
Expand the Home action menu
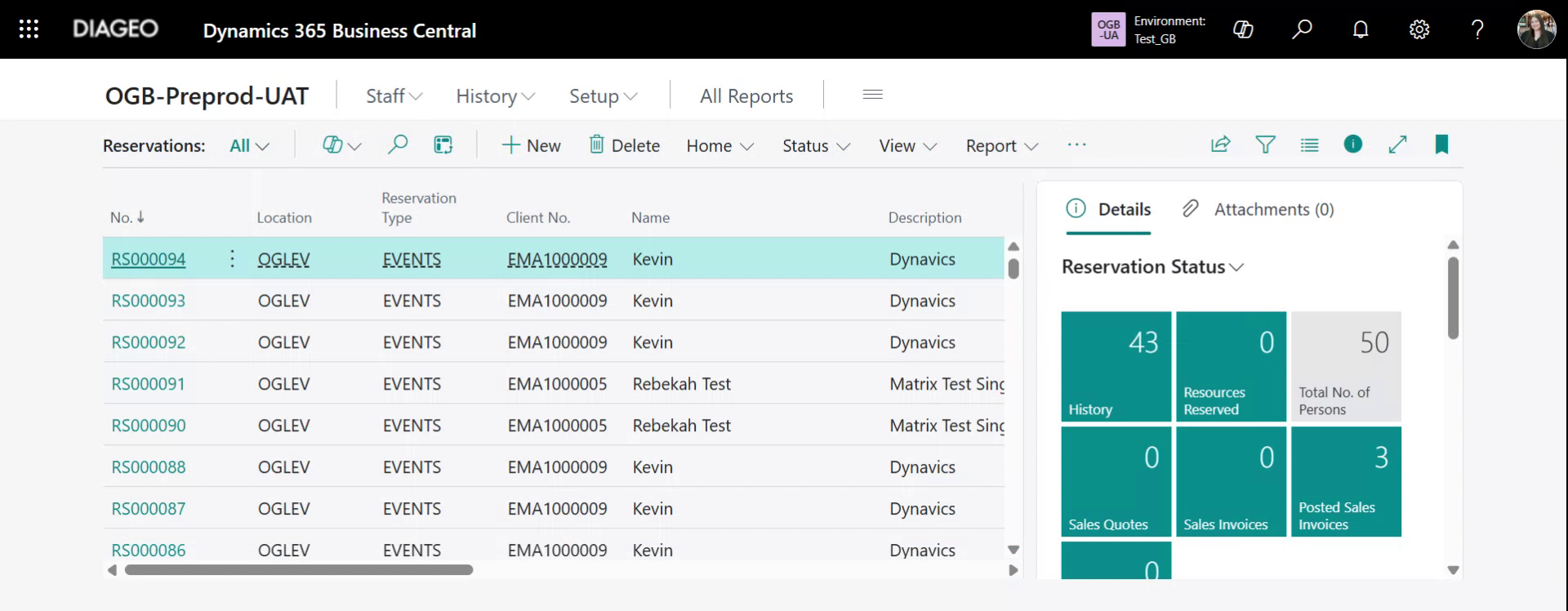tap(719, 145)
